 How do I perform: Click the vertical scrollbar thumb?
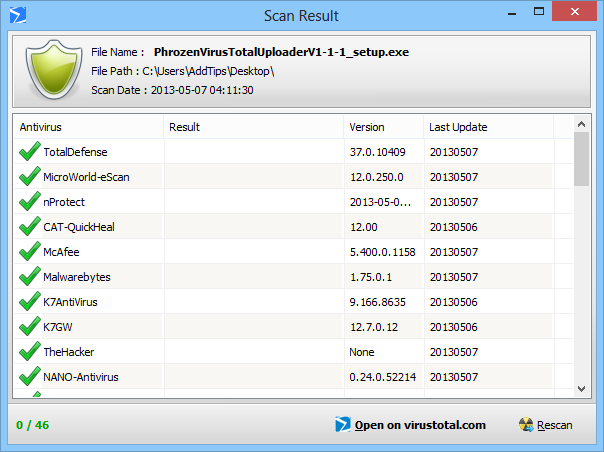(x=582, y=159)
